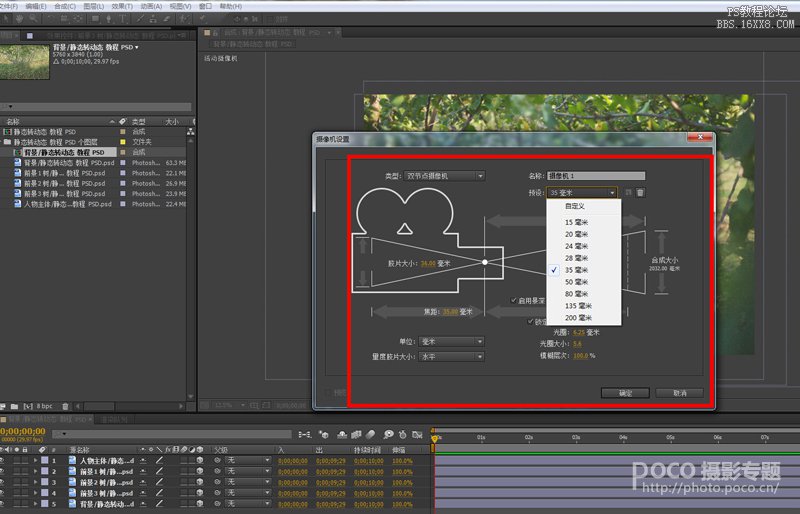This screenshot has width=800, height=514.
Task: Select 静态转动态 教程 PSD 个图层 folder
Action: 55,142
